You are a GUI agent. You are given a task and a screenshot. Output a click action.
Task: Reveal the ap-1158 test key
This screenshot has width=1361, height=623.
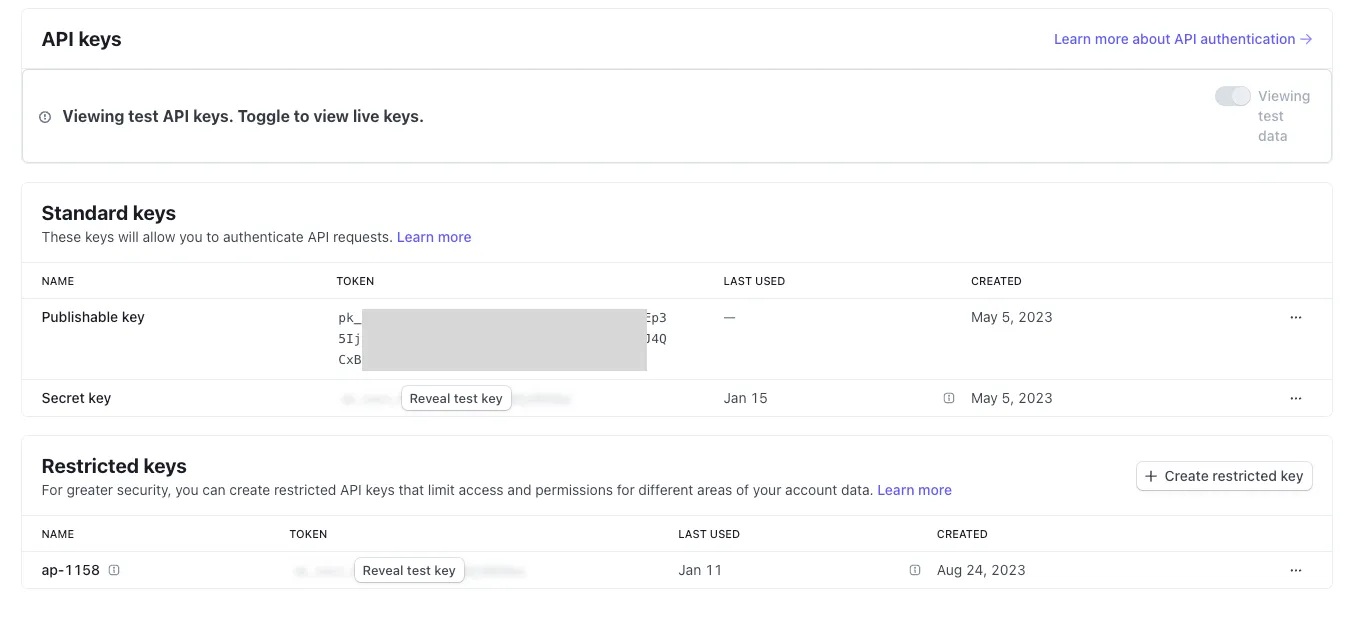(x=409, y=570)
